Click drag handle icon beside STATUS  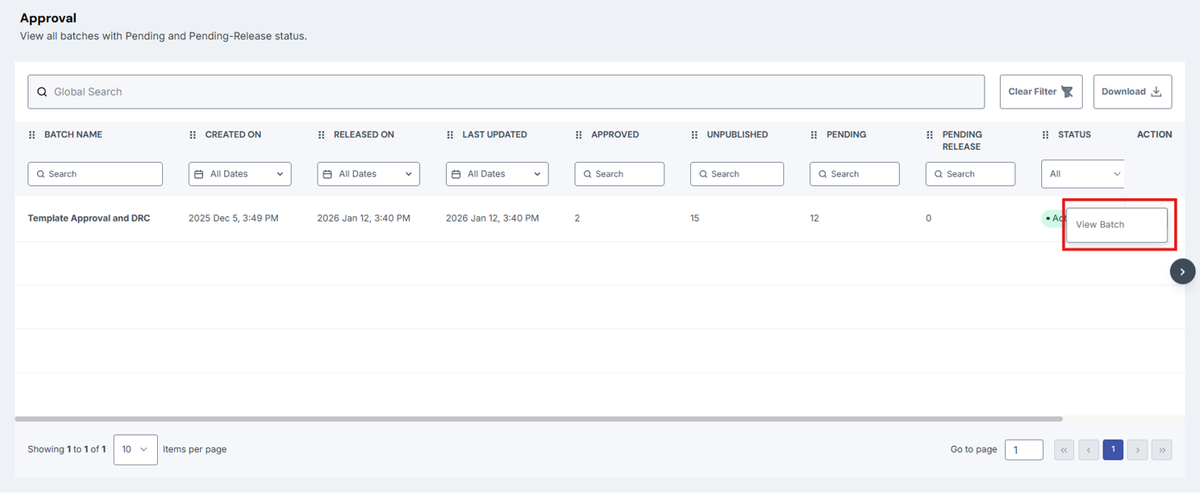(x=1046, y=135)
